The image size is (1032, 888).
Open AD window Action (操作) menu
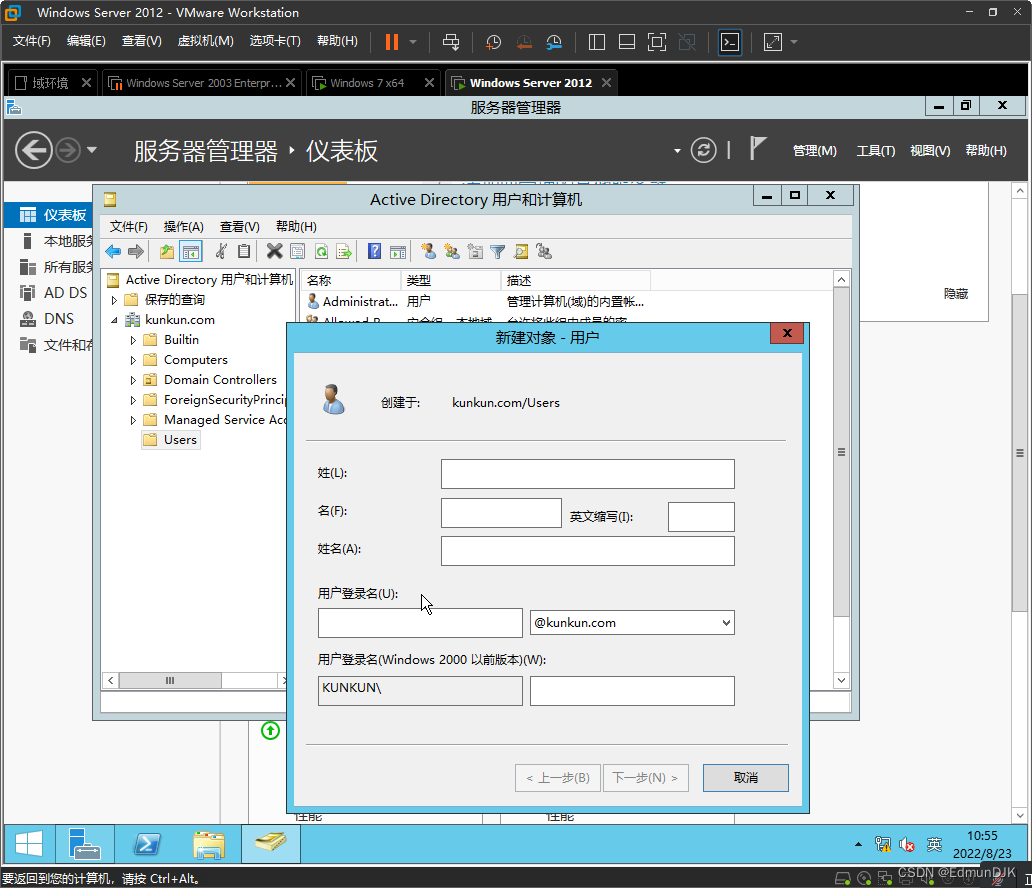pyautogui.click(x=184, y=227)
